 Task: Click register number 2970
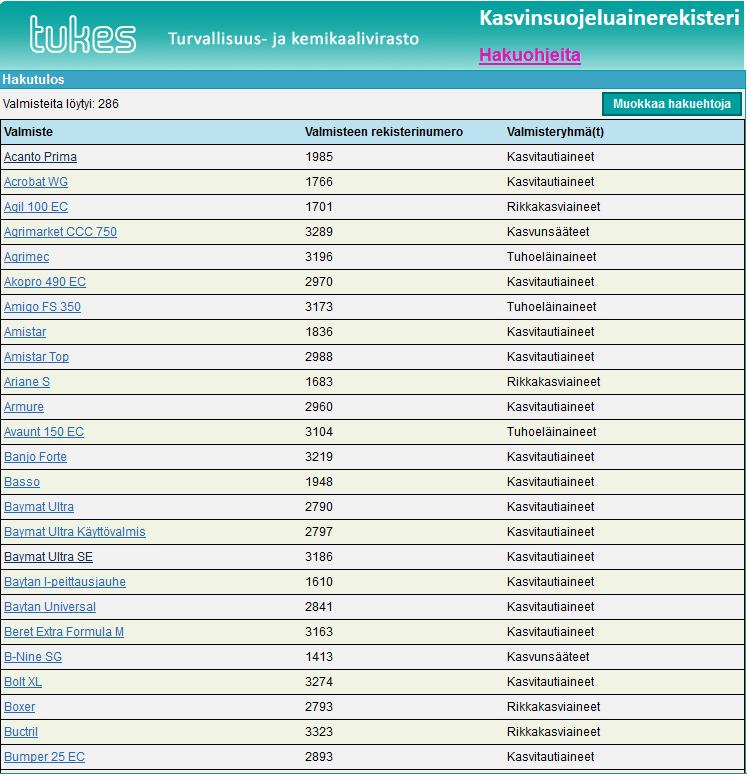coord(319,282)
